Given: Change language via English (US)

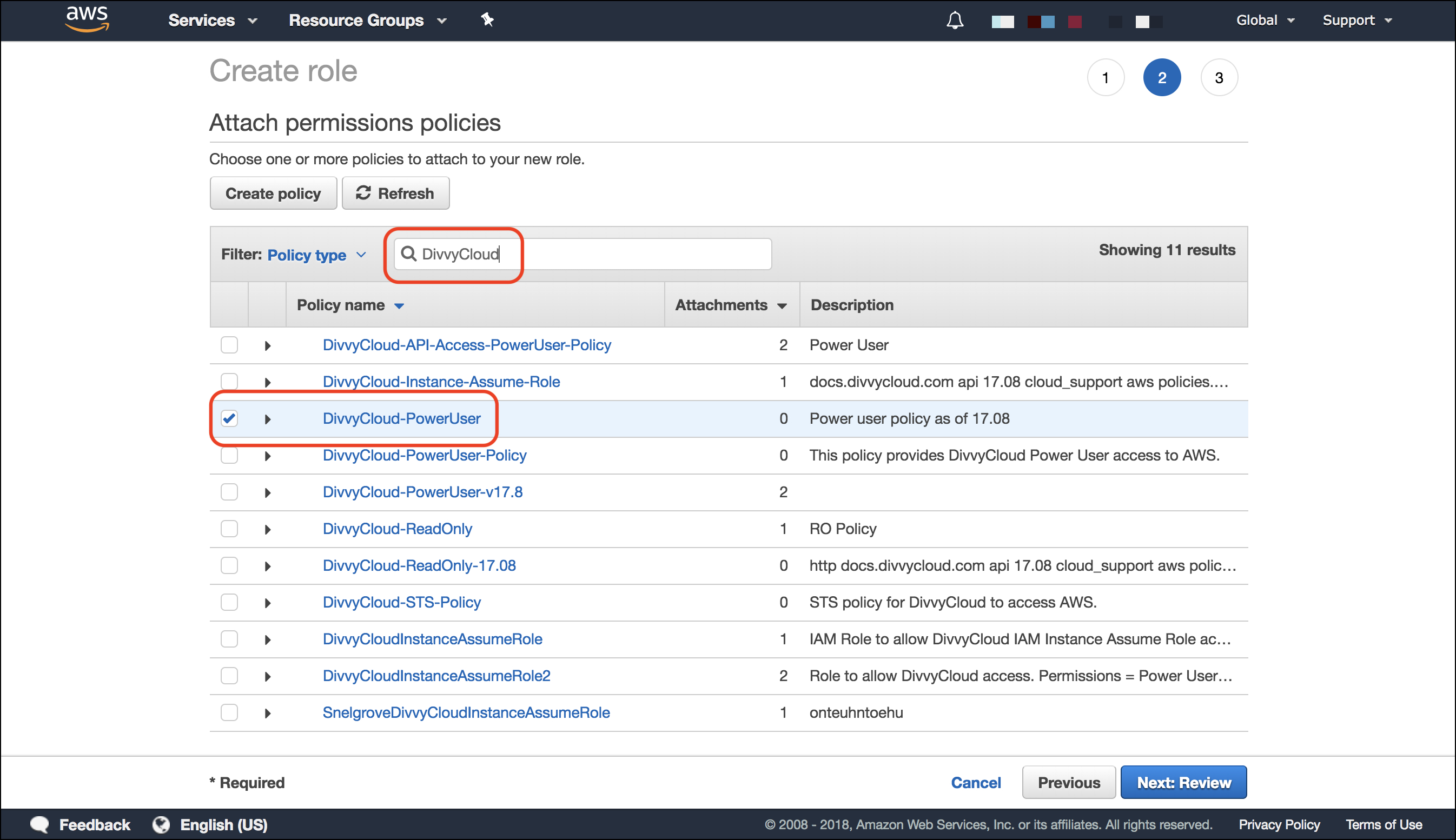Looking at the screenshot, I should click(x=224, y=824).
